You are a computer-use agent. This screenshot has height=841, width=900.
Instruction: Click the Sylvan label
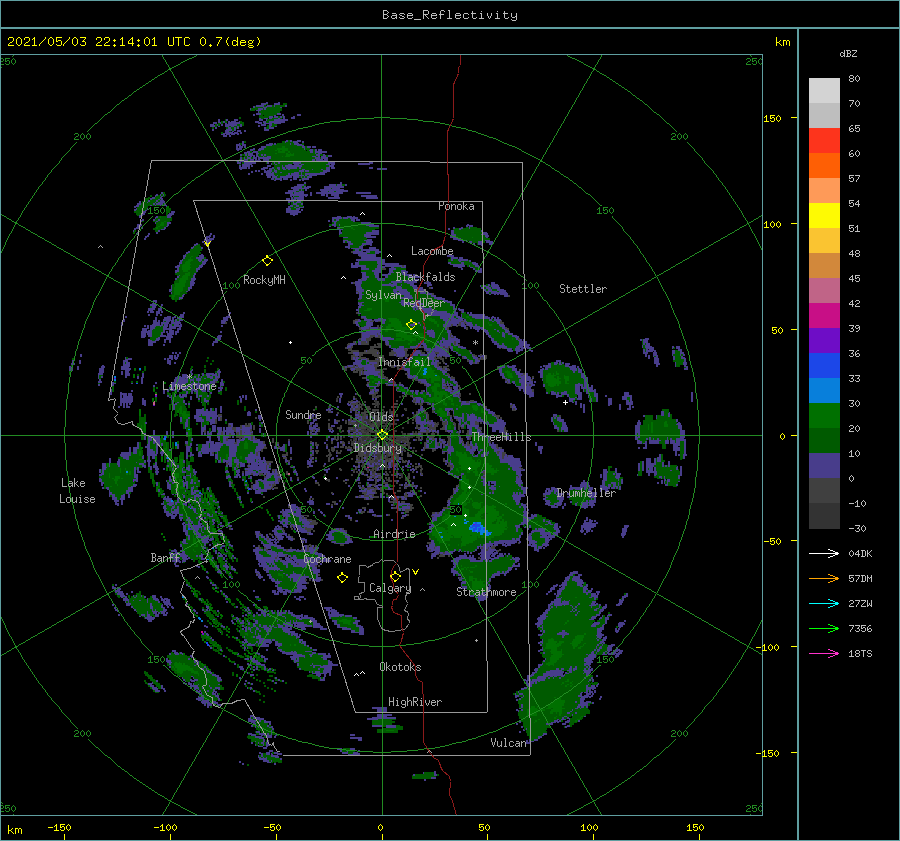coord(383,295)
